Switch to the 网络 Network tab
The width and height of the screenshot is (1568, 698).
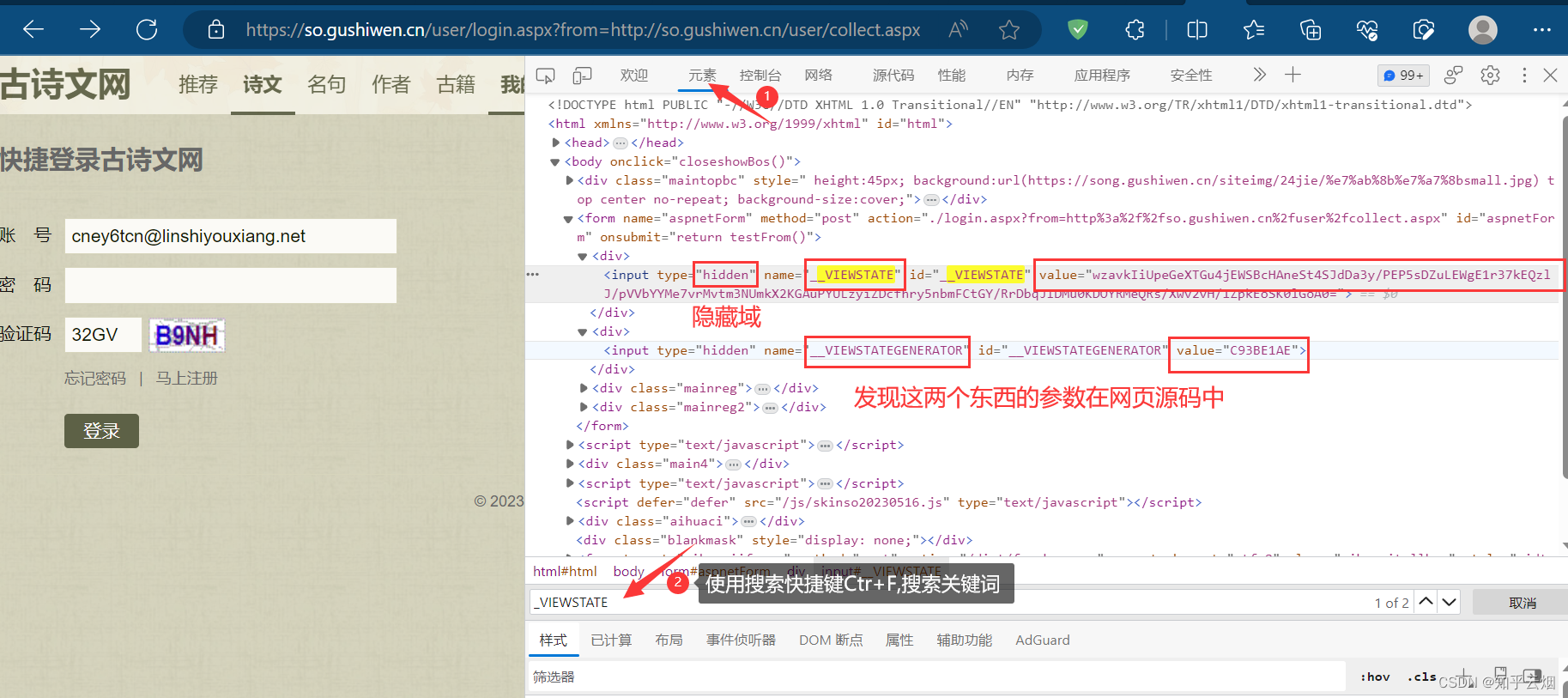(818, 76)
